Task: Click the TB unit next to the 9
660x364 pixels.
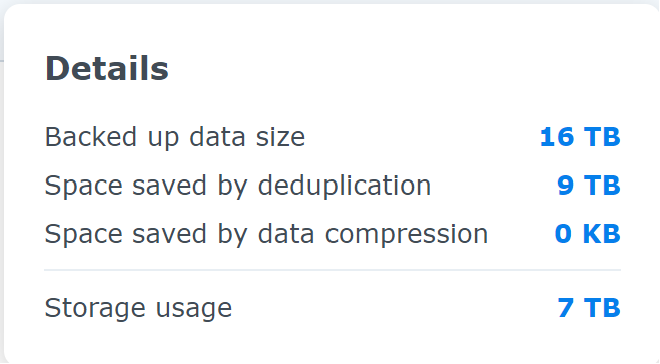Action: pyautogui.click(x=602, y=185)
